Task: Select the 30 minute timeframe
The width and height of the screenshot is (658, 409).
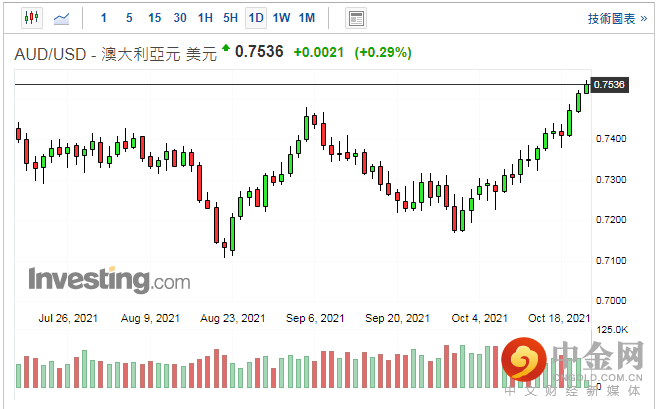Action: 180,18
